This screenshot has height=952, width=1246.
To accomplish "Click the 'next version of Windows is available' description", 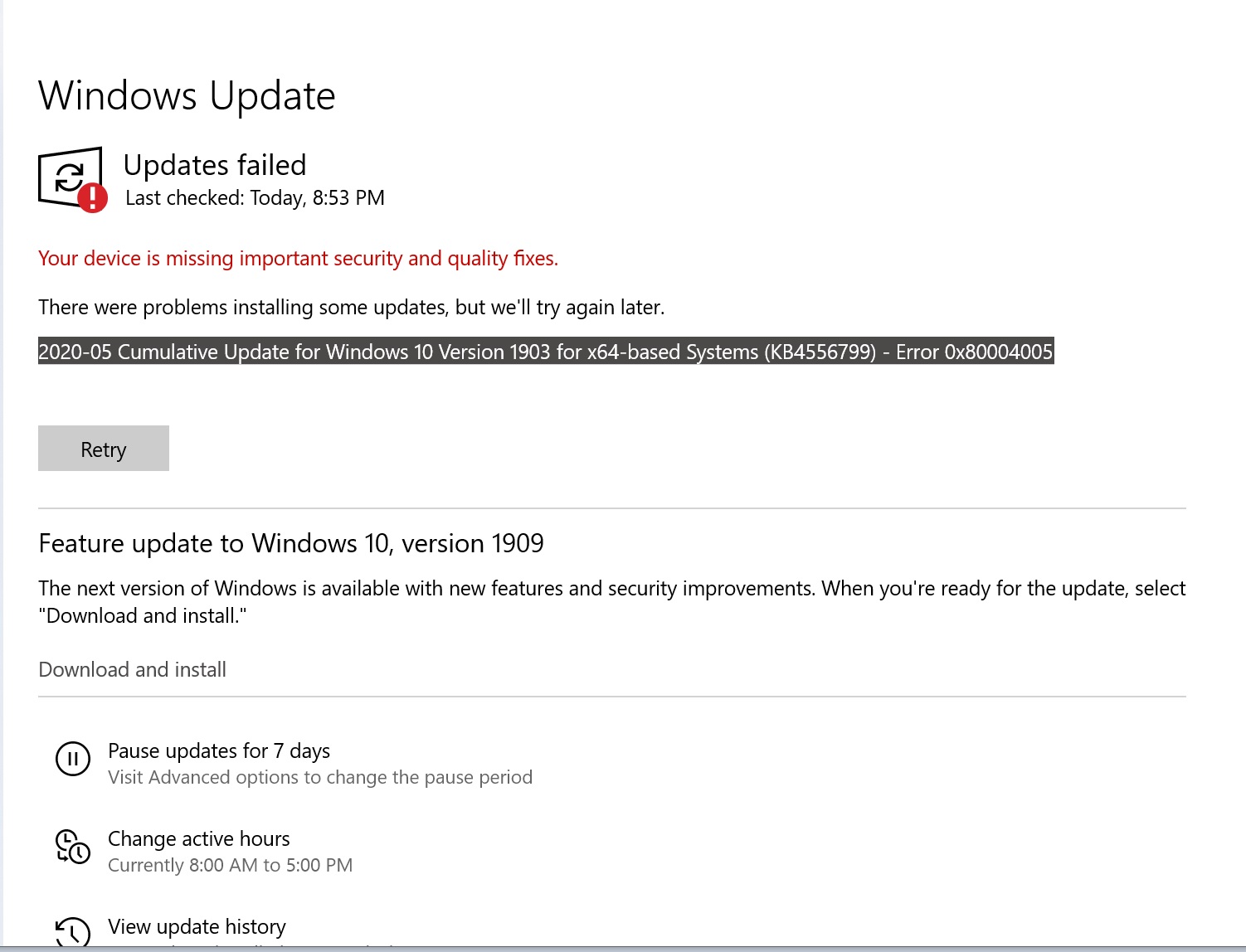I will [612, 602].
